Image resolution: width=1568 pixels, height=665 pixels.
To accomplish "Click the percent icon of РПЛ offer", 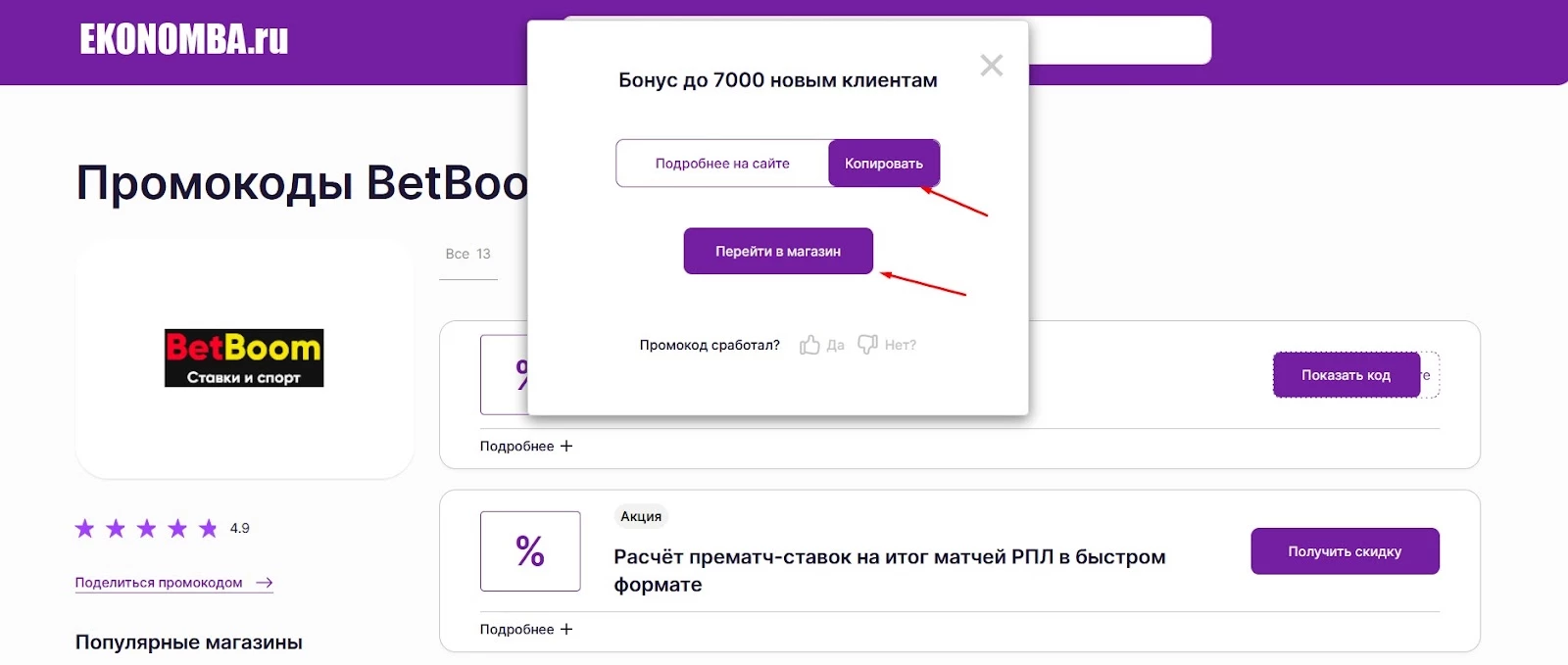I will (530, 551).
